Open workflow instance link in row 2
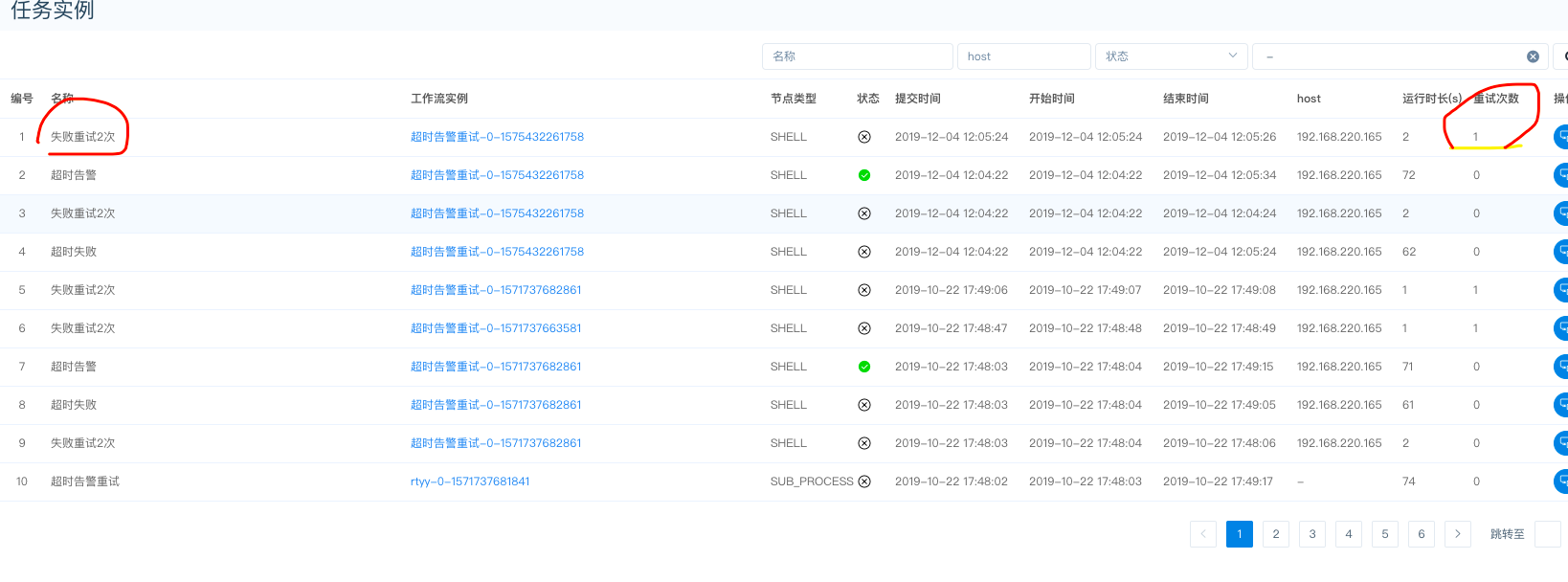This screenshot has height=582, width=1568. coord(497,175)
